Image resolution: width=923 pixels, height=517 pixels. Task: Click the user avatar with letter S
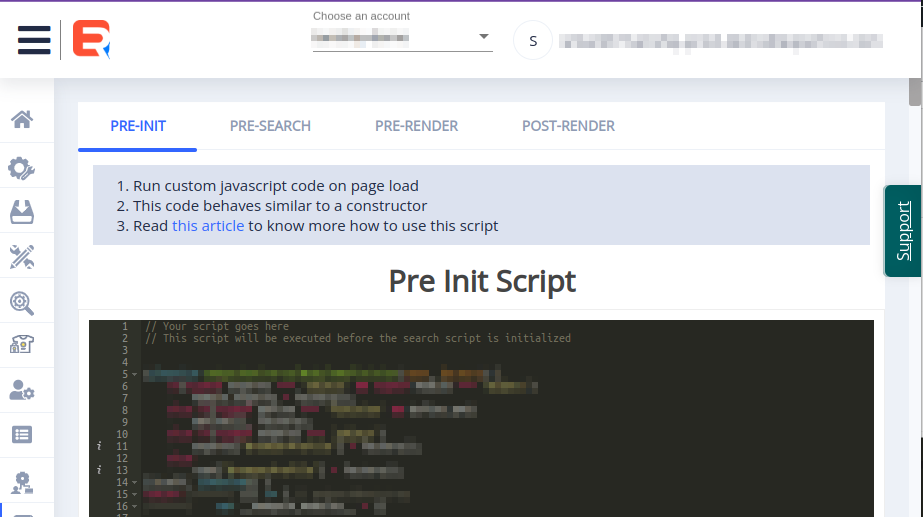(x=533, y=41)
